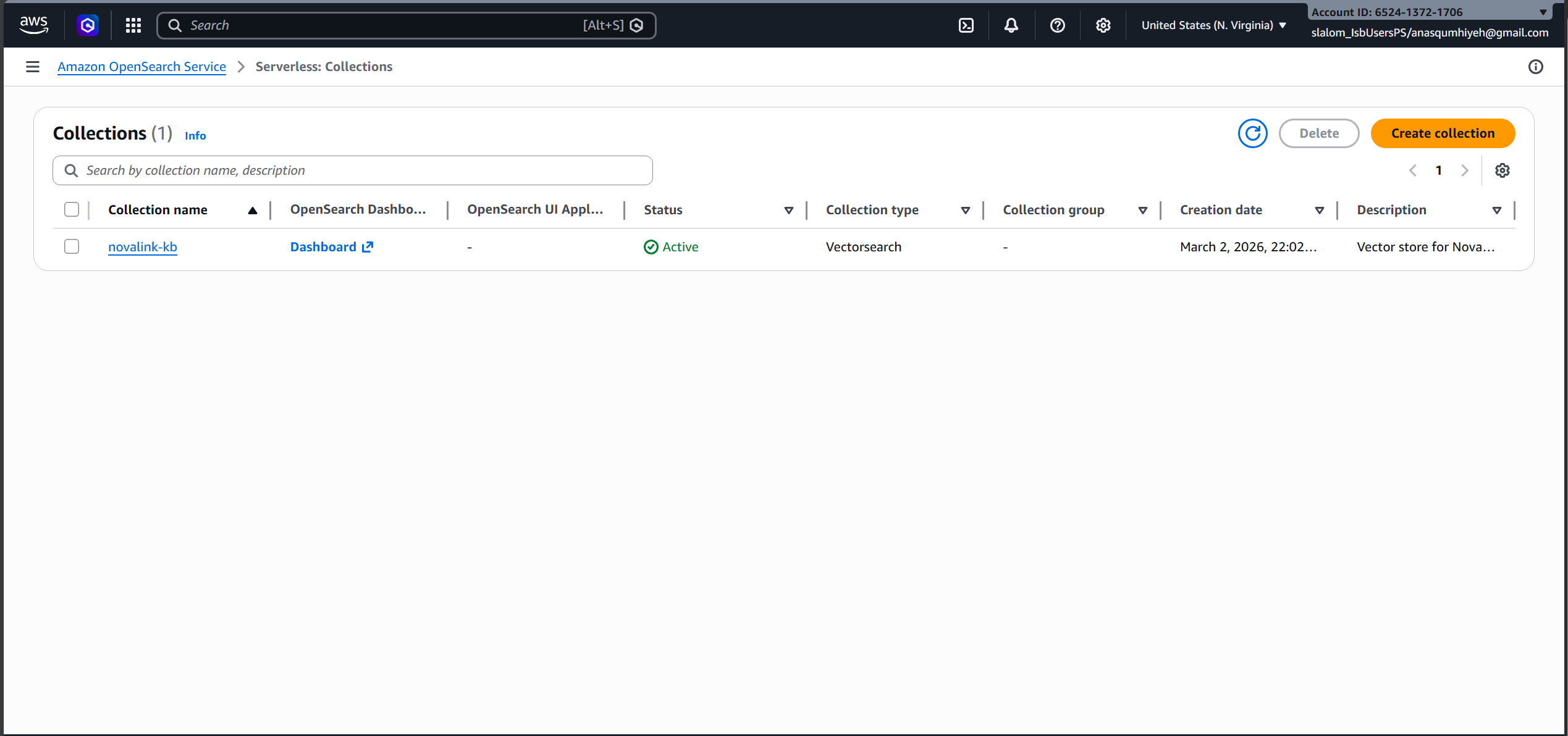The height and width of the screenshot is (736, 1568).
Task: Open AWS CloudShell terminal icon
Action: coord(966,25)
